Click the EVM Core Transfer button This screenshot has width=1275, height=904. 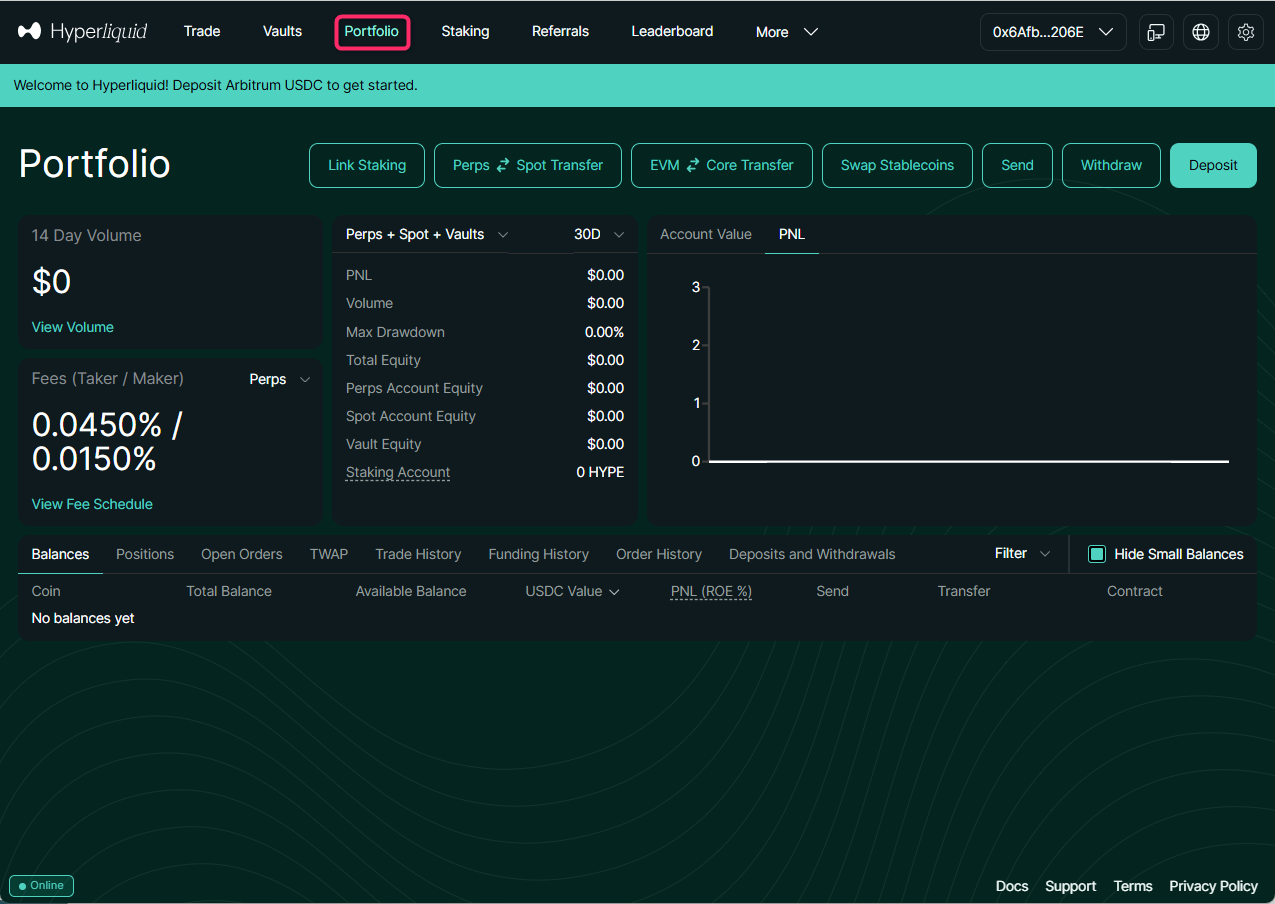point(721,165)
